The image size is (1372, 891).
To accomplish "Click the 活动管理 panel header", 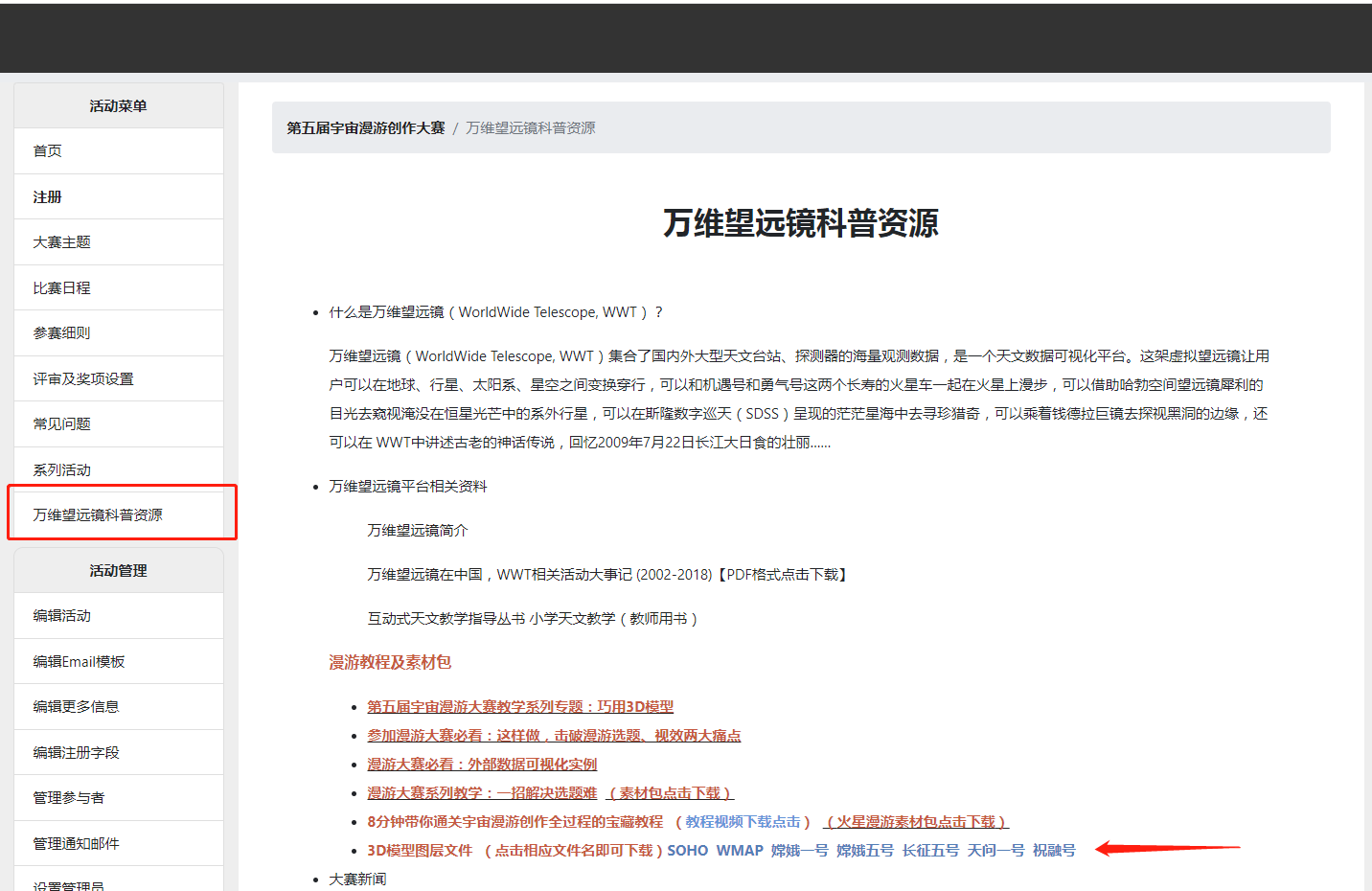I will click(119, 570).
